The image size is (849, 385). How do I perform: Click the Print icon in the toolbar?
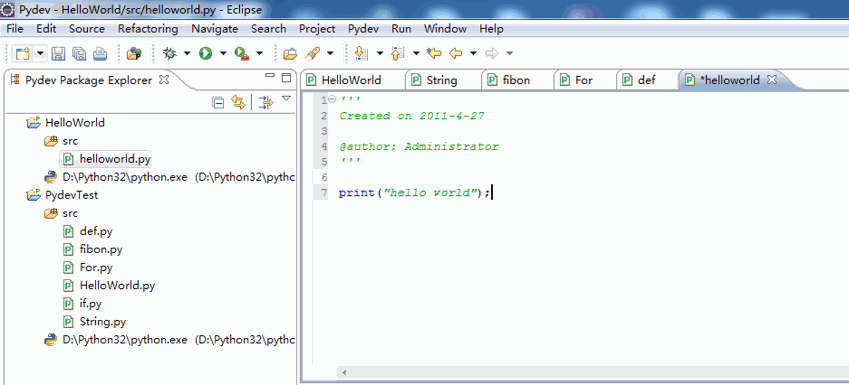point(100,53)
